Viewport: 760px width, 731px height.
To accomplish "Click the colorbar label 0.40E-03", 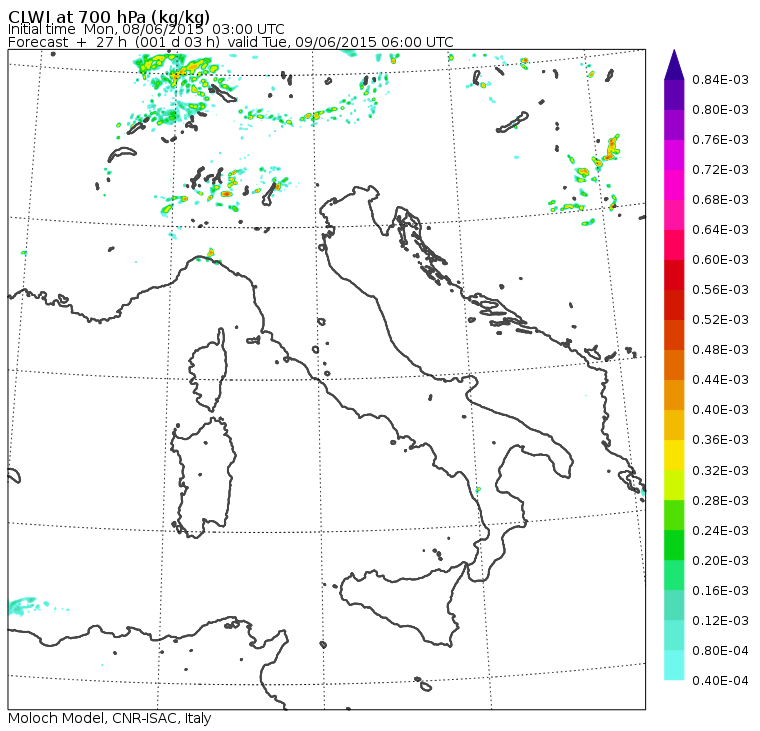I will pos(720,410).
